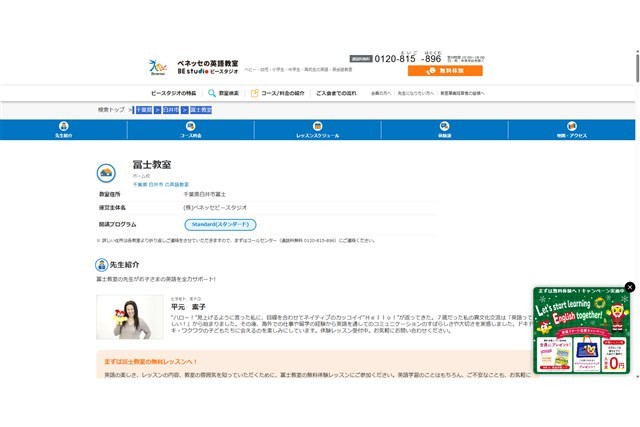Open ご入会までの流れ menu item
The height and width of the screenshot is (427, 640).
tap(336, 93)
